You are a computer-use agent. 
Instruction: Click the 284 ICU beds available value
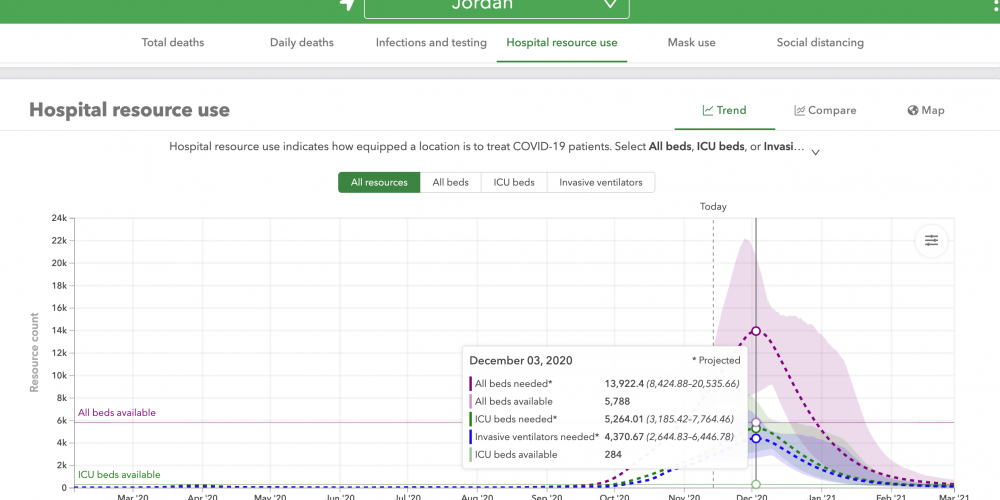(x=613, y=455)
